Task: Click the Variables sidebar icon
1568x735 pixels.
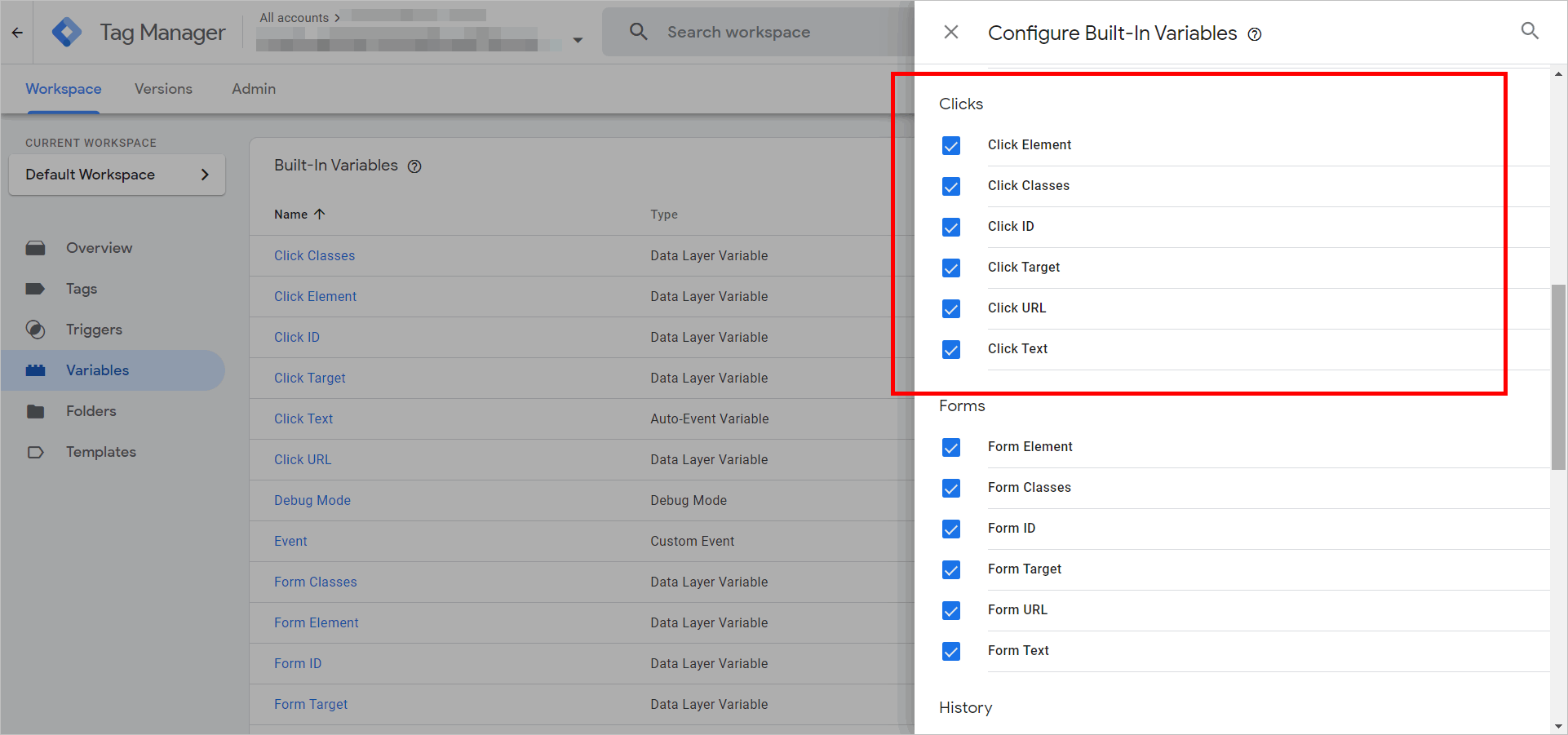Action: (36, 370)
